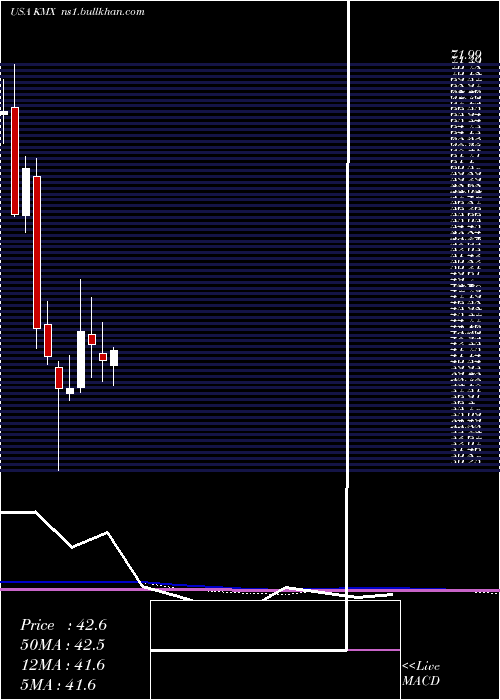Click the tallest red candlestick body
Viewport: 500px width, 700px height.
click(37, 252)
